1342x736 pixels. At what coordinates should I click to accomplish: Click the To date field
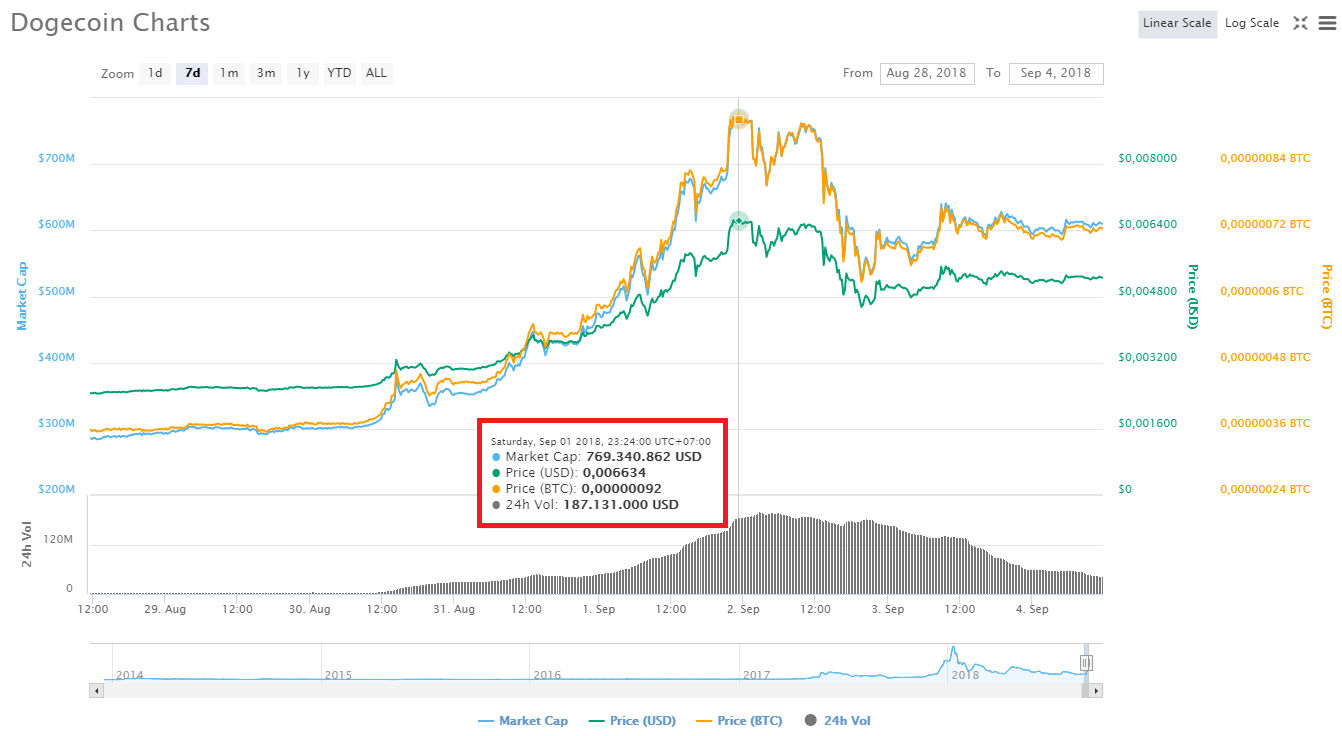coord(1056,73)
